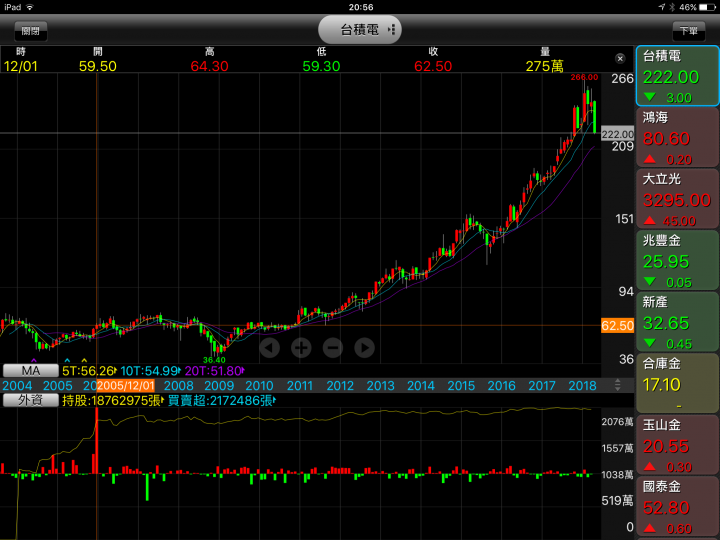The image size is (720, 540).
Task: Expand the 持股 holdings value arrow
Action: (163, 400)
